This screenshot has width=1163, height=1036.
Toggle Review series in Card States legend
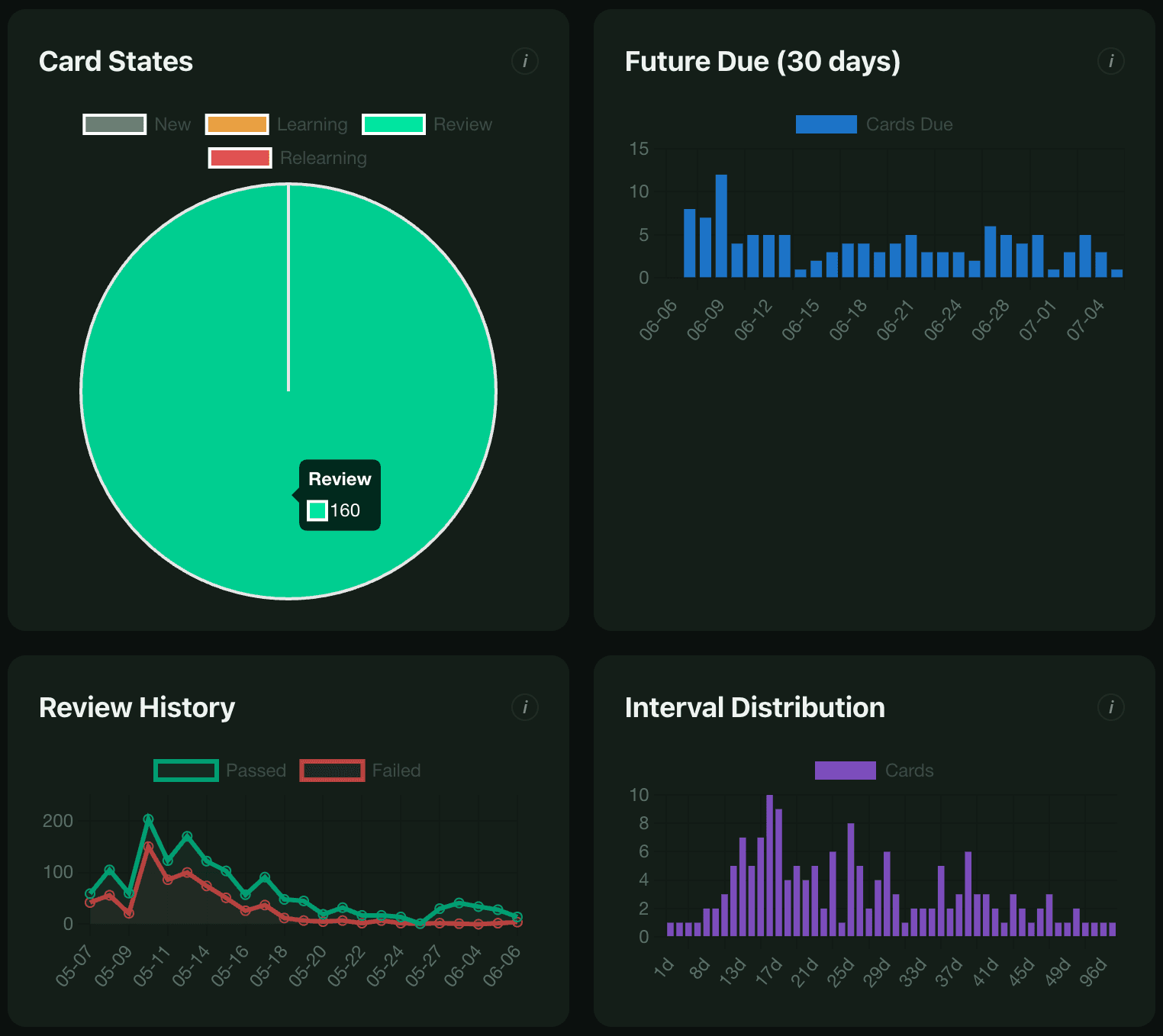click(x=427, y=124)
